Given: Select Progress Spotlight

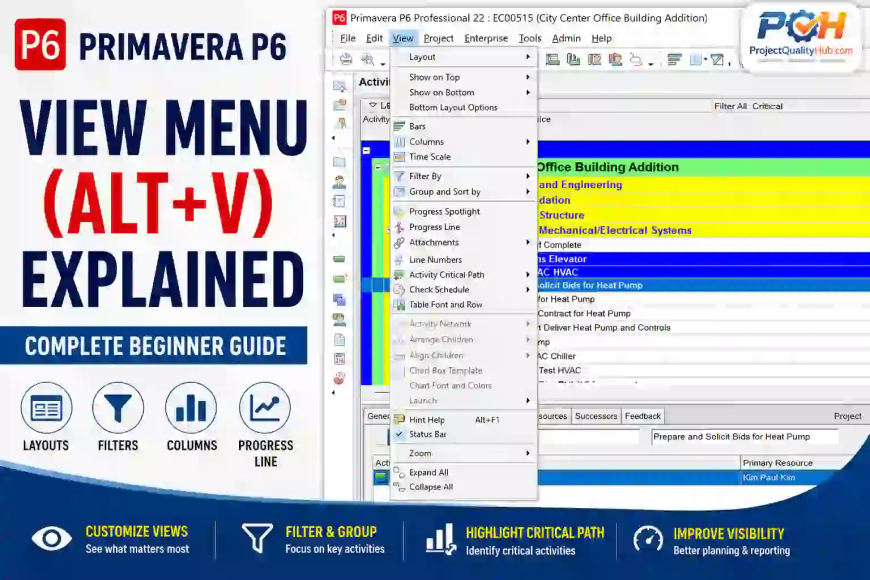Looking at the screenshot, I should tap(464, 211).
